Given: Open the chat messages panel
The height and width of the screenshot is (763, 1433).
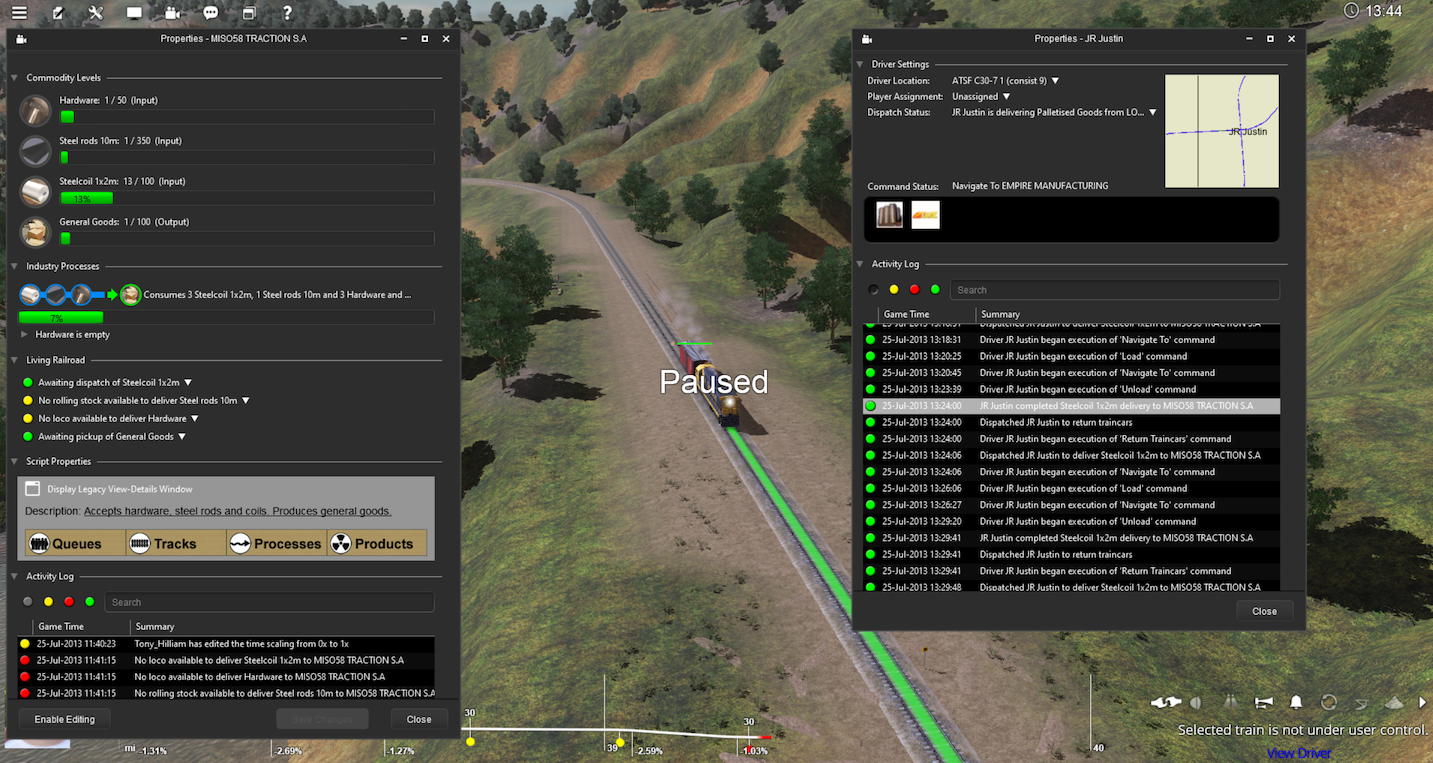Looking at the screenshot, I should coord(209,13).
